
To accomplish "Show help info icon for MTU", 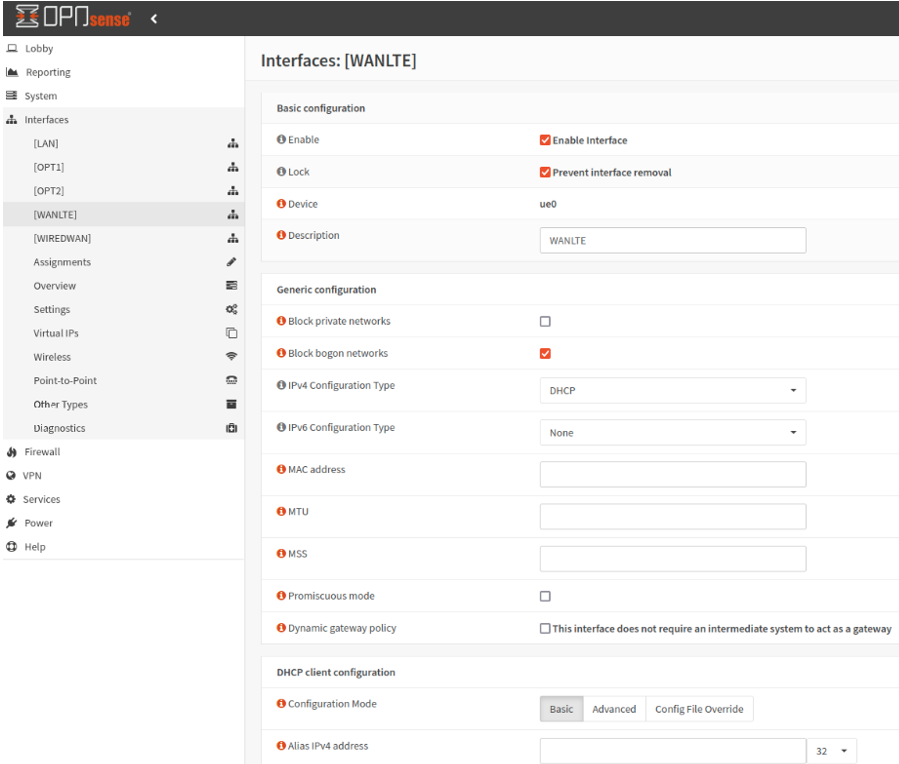I will click(281, 511).
